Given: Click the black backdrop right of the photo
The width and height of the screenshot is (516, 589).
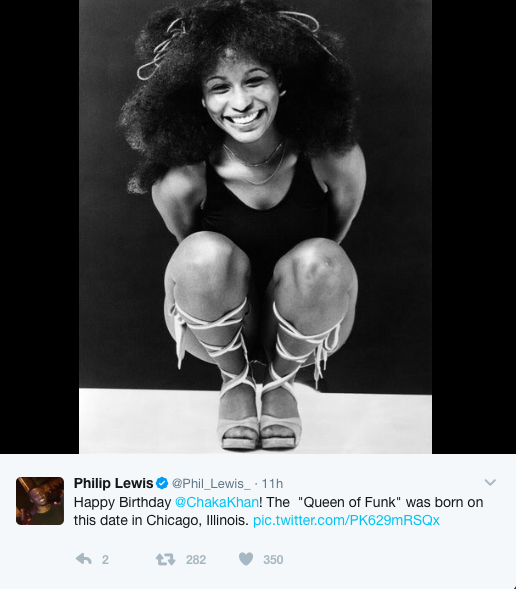Looking at the screenshot, I should 474,227.
